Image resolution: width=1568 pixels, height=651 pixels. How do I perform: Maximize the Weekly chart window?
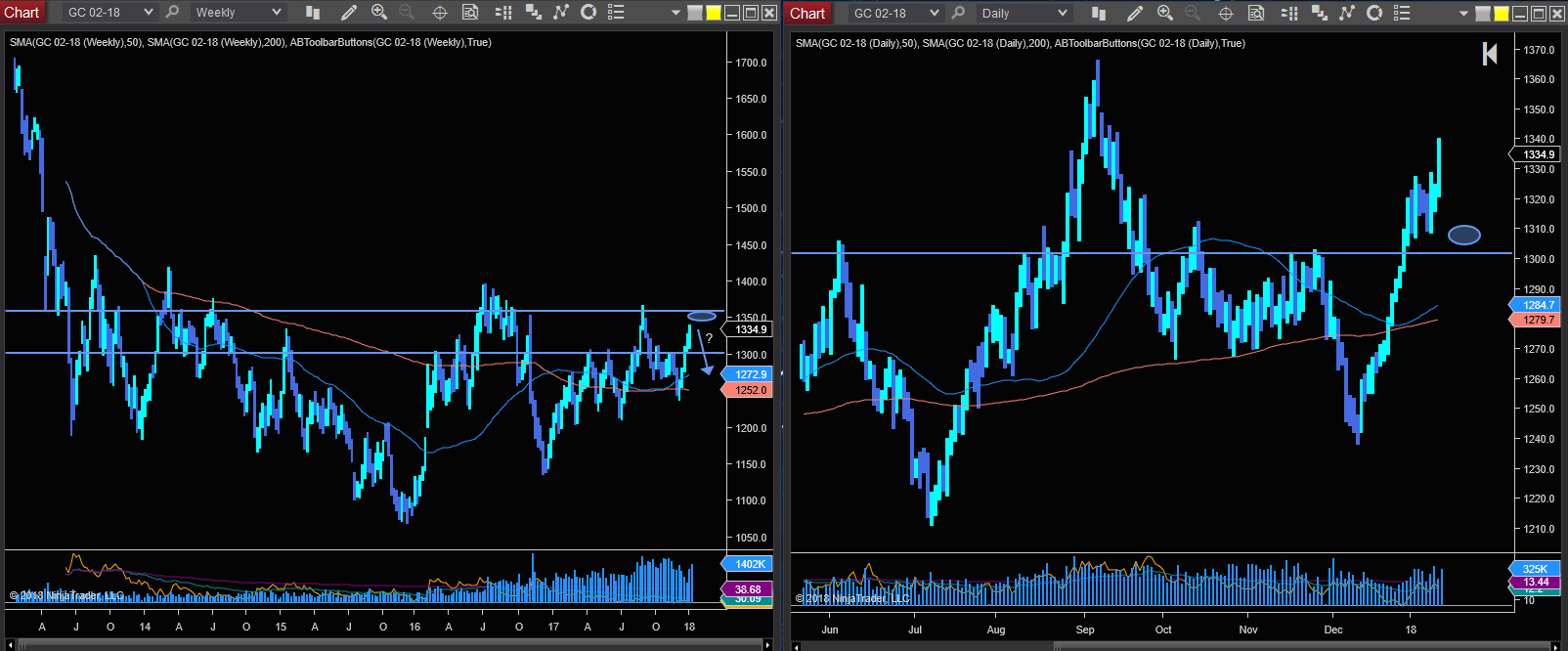click(751, 13)
